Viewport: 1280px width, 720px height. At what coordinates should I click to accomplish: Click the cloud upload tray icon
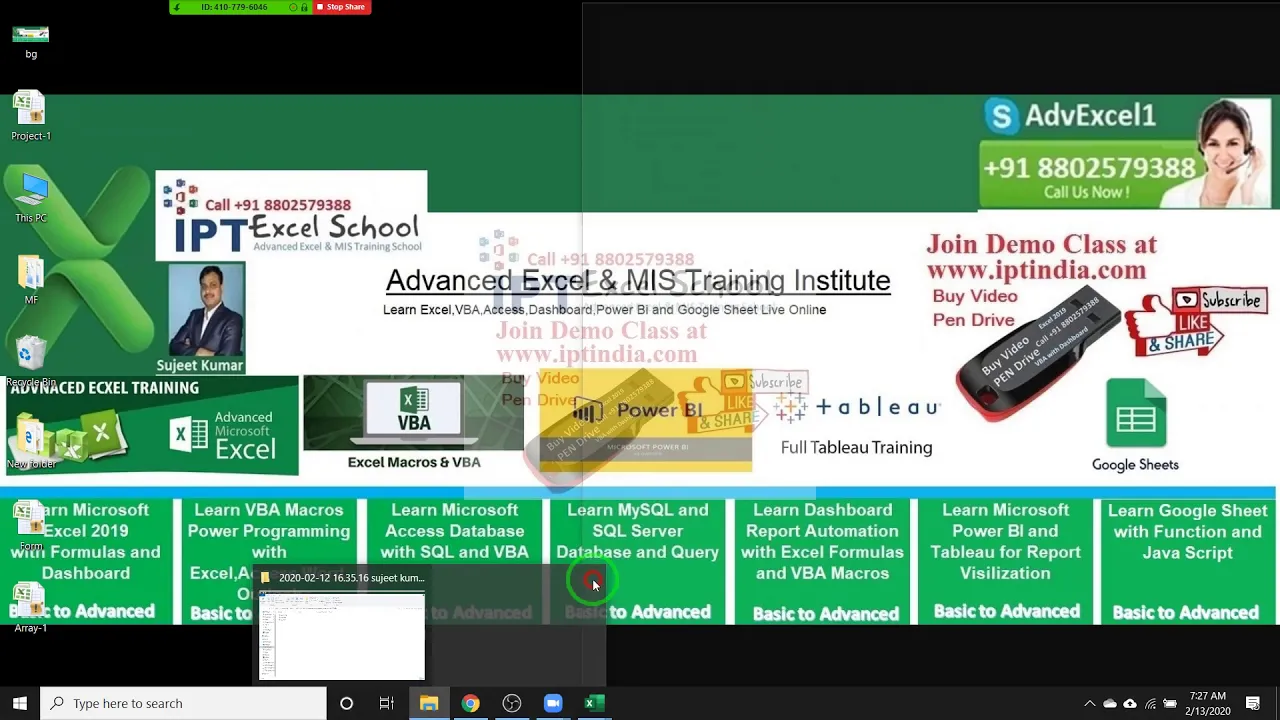[x=1130, y=703]
